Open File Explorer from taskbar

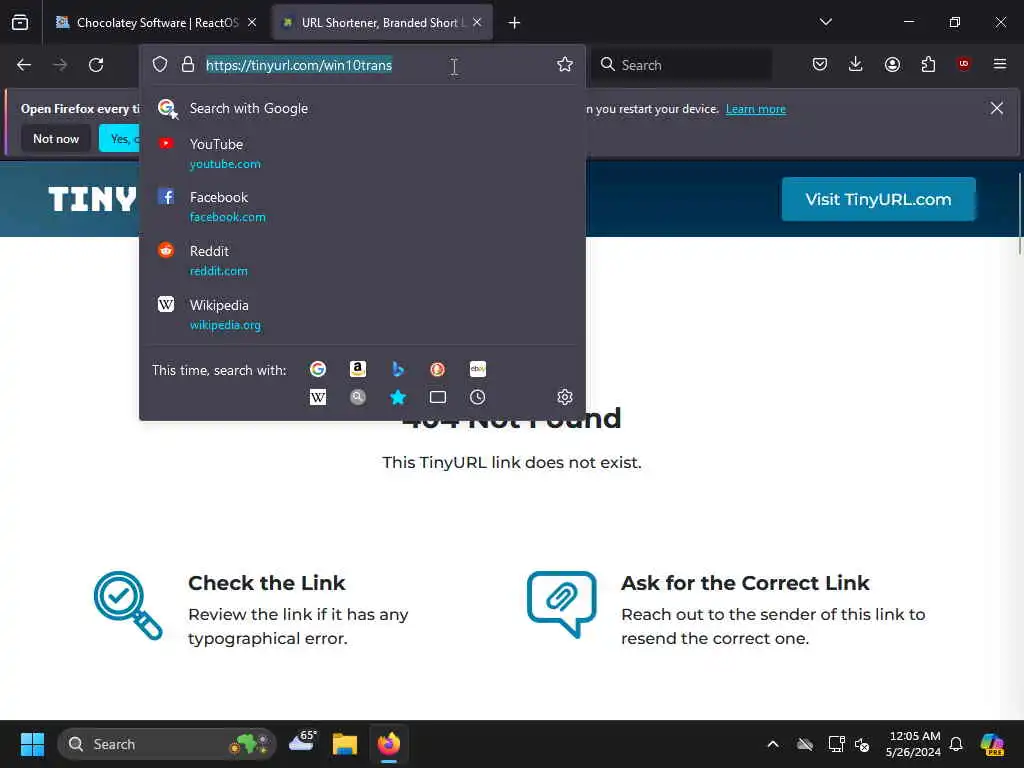point(345,744)
